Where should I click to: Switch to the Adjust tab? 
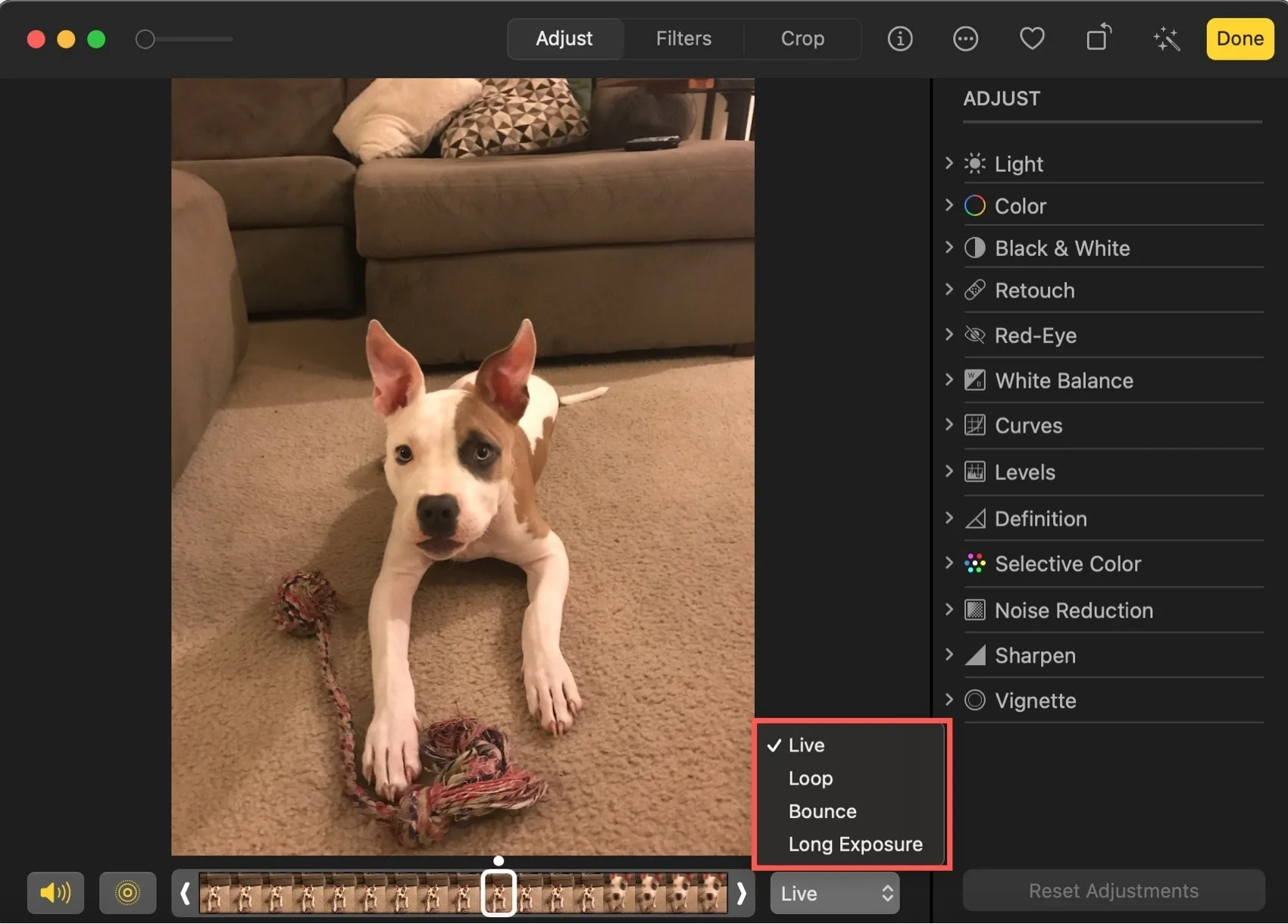coord(564,39)
